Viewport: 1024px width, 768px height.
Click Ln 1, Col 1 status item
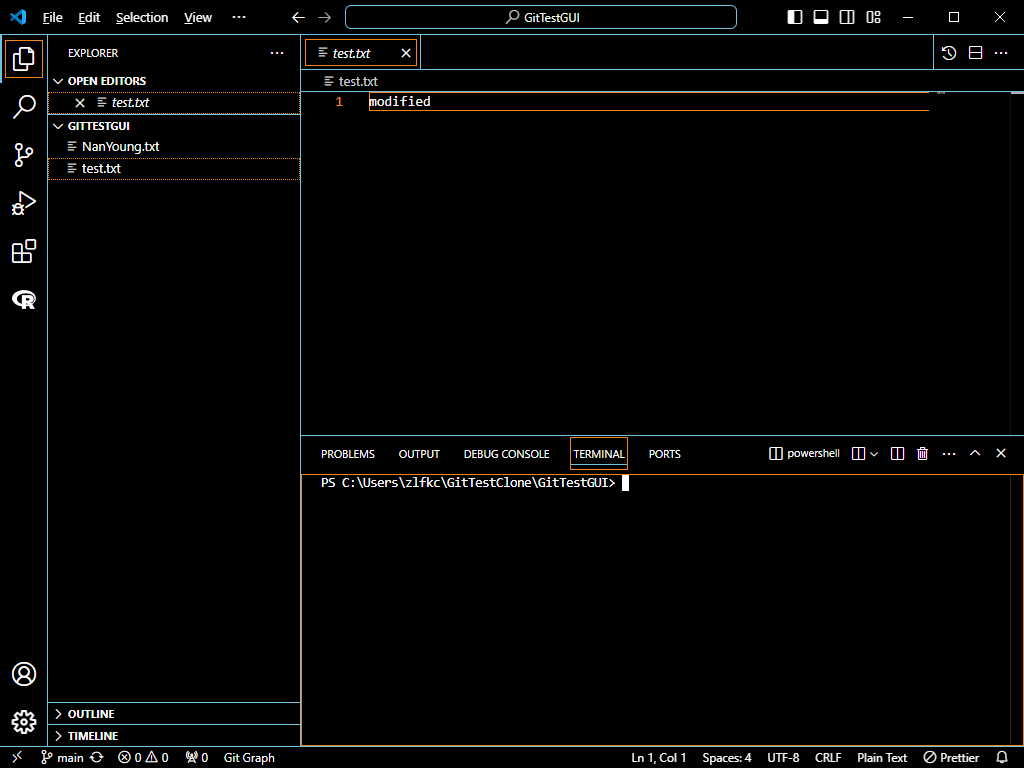pyautogui.click(x=658, y=758)
